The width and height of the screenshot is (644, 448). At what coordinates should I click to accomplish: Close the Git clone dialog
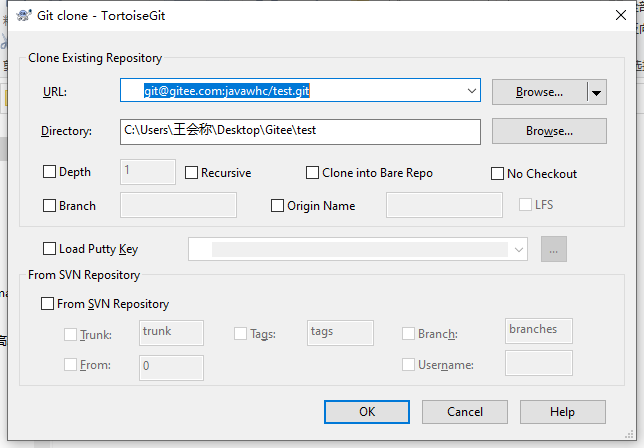(621, 15)
